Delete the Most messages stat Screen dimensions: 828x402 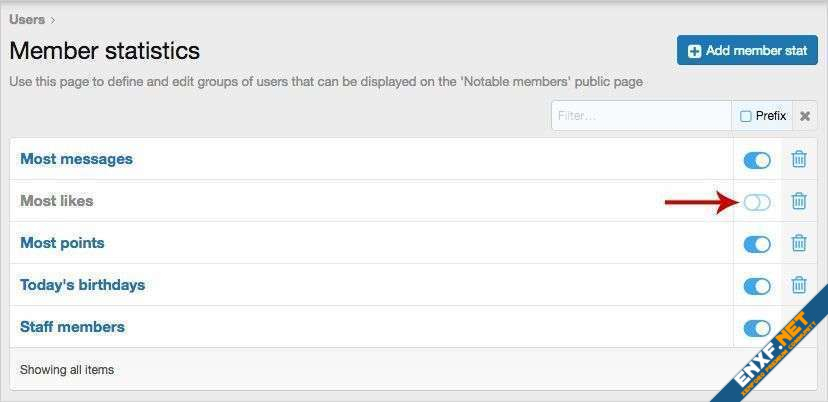tap(799, 159)
